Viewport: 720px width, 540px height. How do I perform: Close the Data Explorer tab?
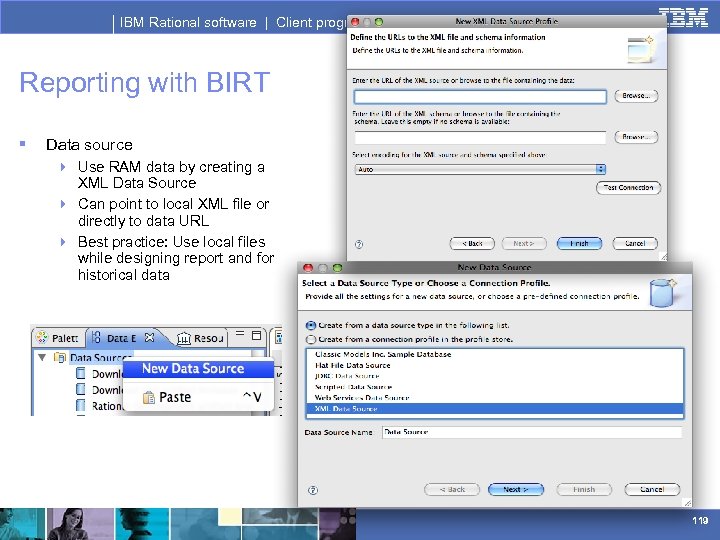point(149,338)
